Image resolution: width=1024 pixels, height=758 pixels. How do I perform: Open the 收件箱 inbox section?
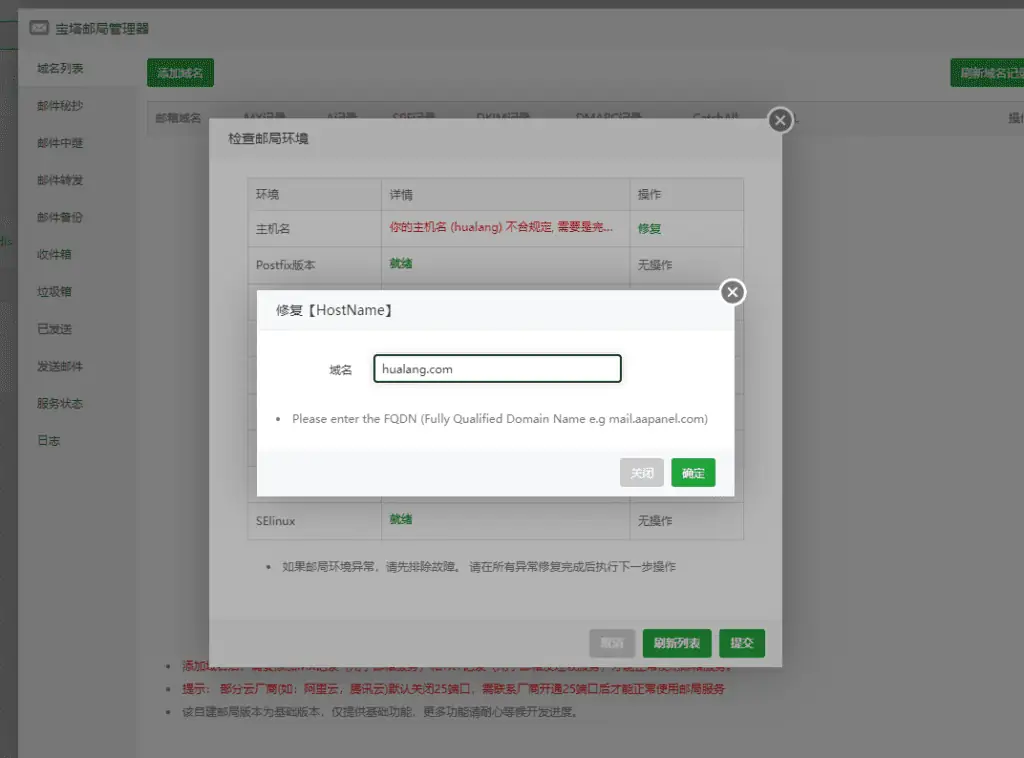(56, 254)
